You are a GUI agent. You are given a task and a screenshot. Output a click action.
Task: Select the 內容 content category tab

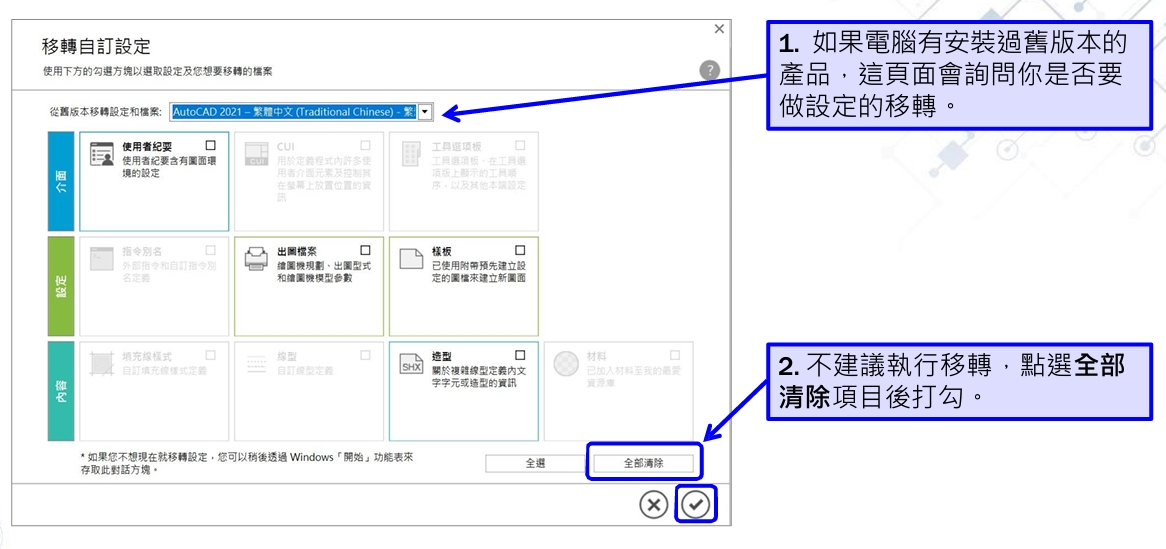61,391
